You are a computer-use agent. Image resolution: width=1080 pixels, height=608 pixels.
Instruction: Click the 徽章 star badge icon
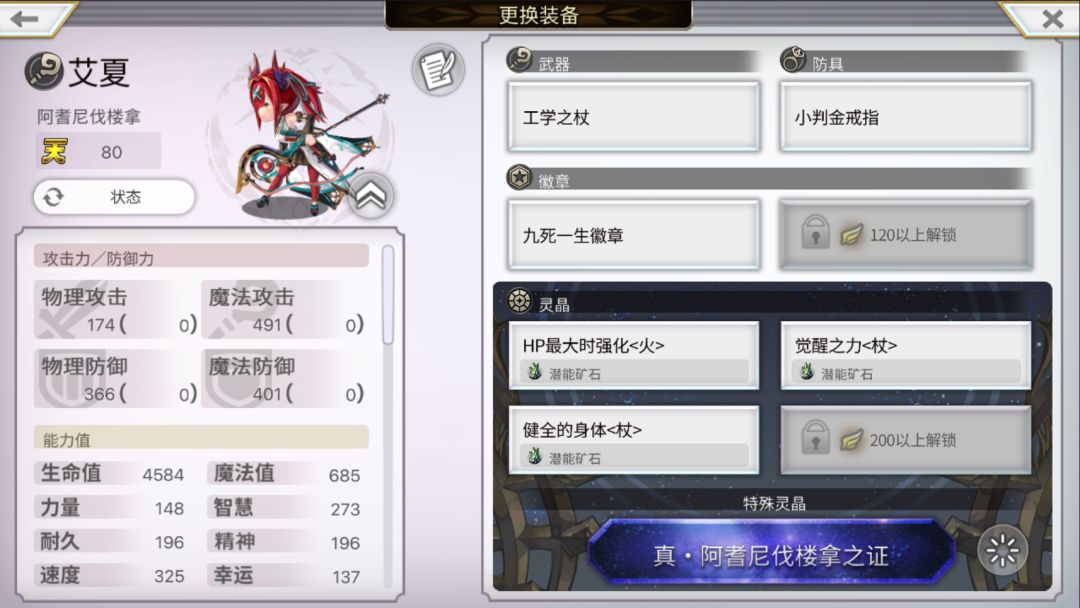(x=519, y=178)
